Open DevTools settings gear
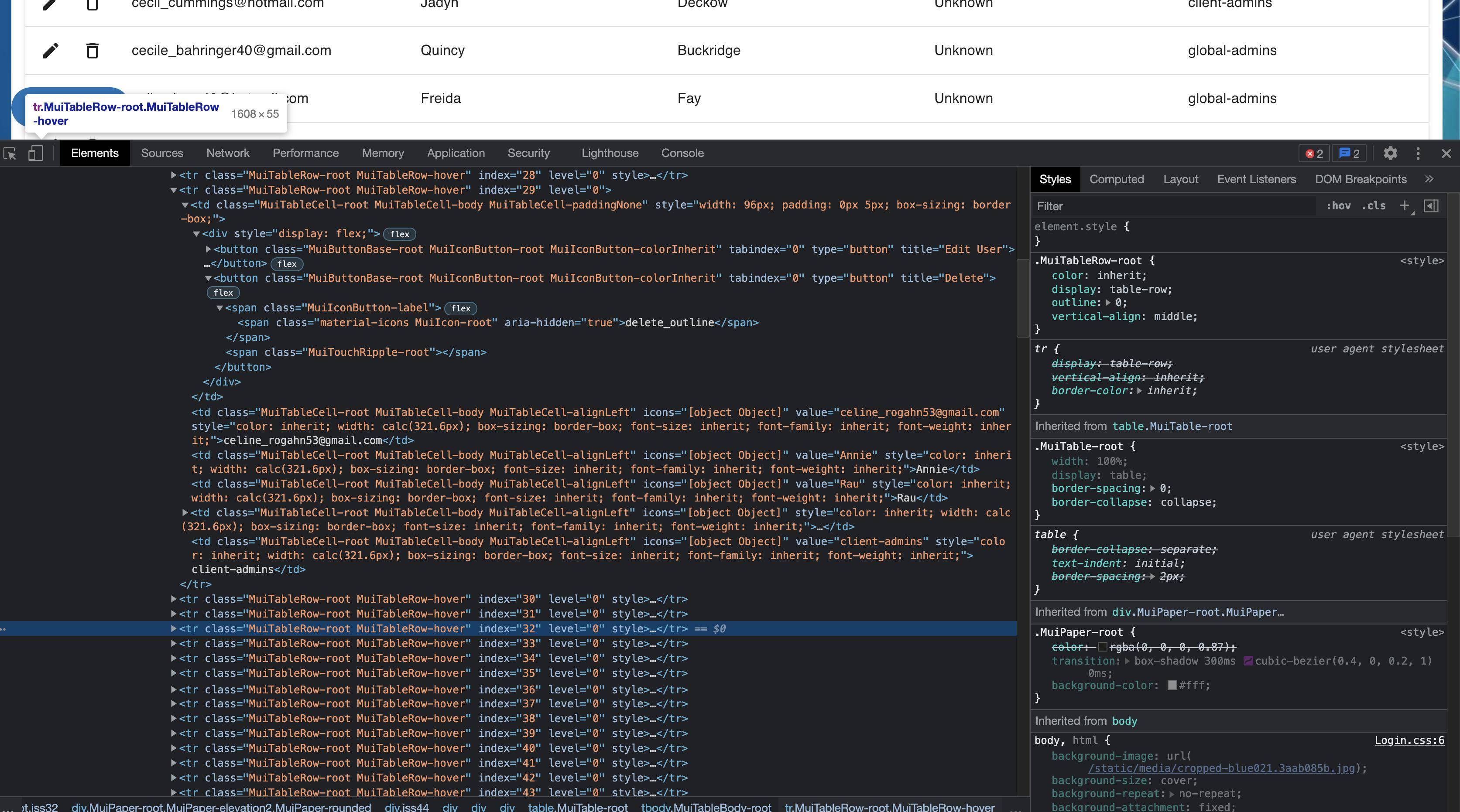Screen dimensions: 1460x812 coord(1390,154)
